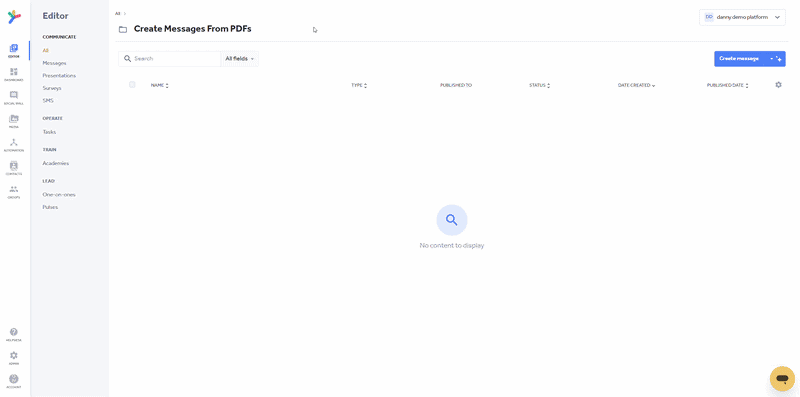The image size is (800, 397).
Task: Select Tasks under Operate
Action: click(x=49, y=132)
